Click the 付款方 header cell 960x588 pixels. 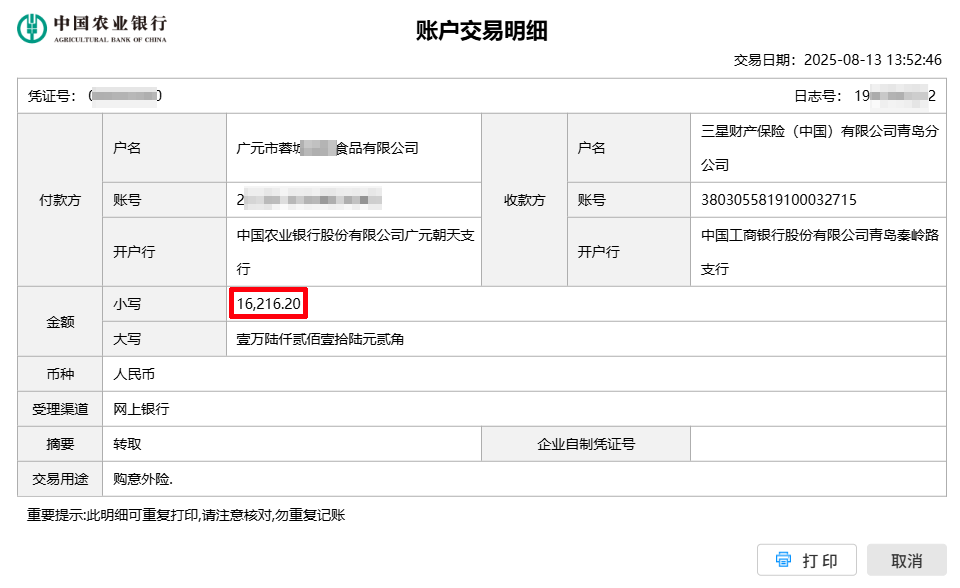click(x=60, y=200)
